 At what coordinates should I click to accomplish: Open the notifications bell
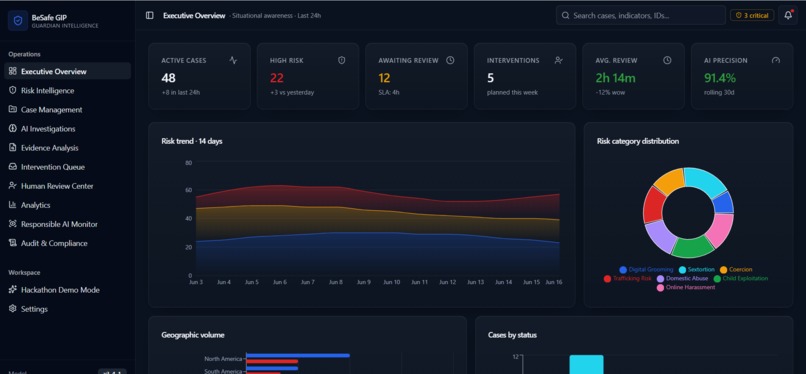[x=788, y=15]
